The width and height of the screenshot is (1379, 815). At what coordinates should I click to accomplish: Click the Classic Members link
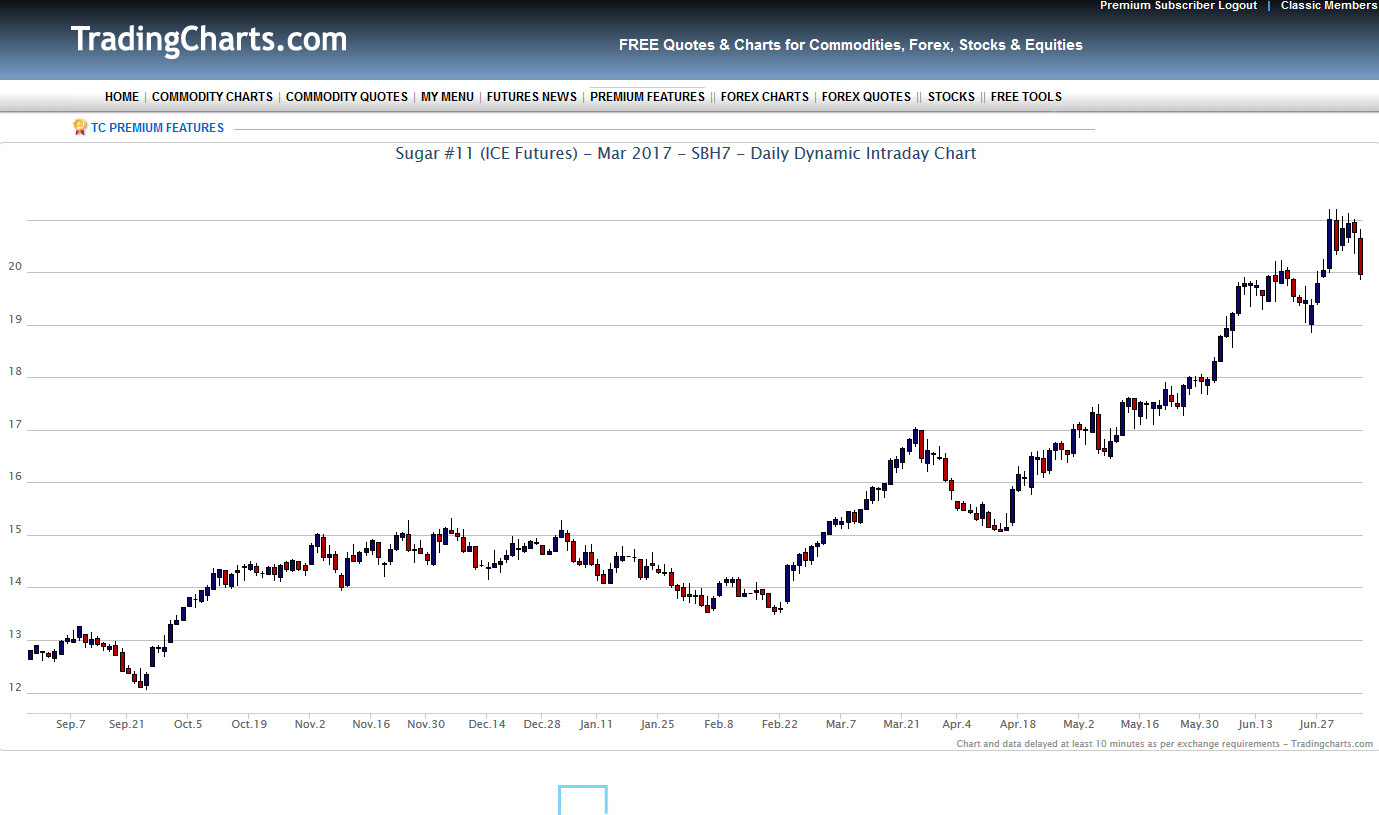[1328, 6]
